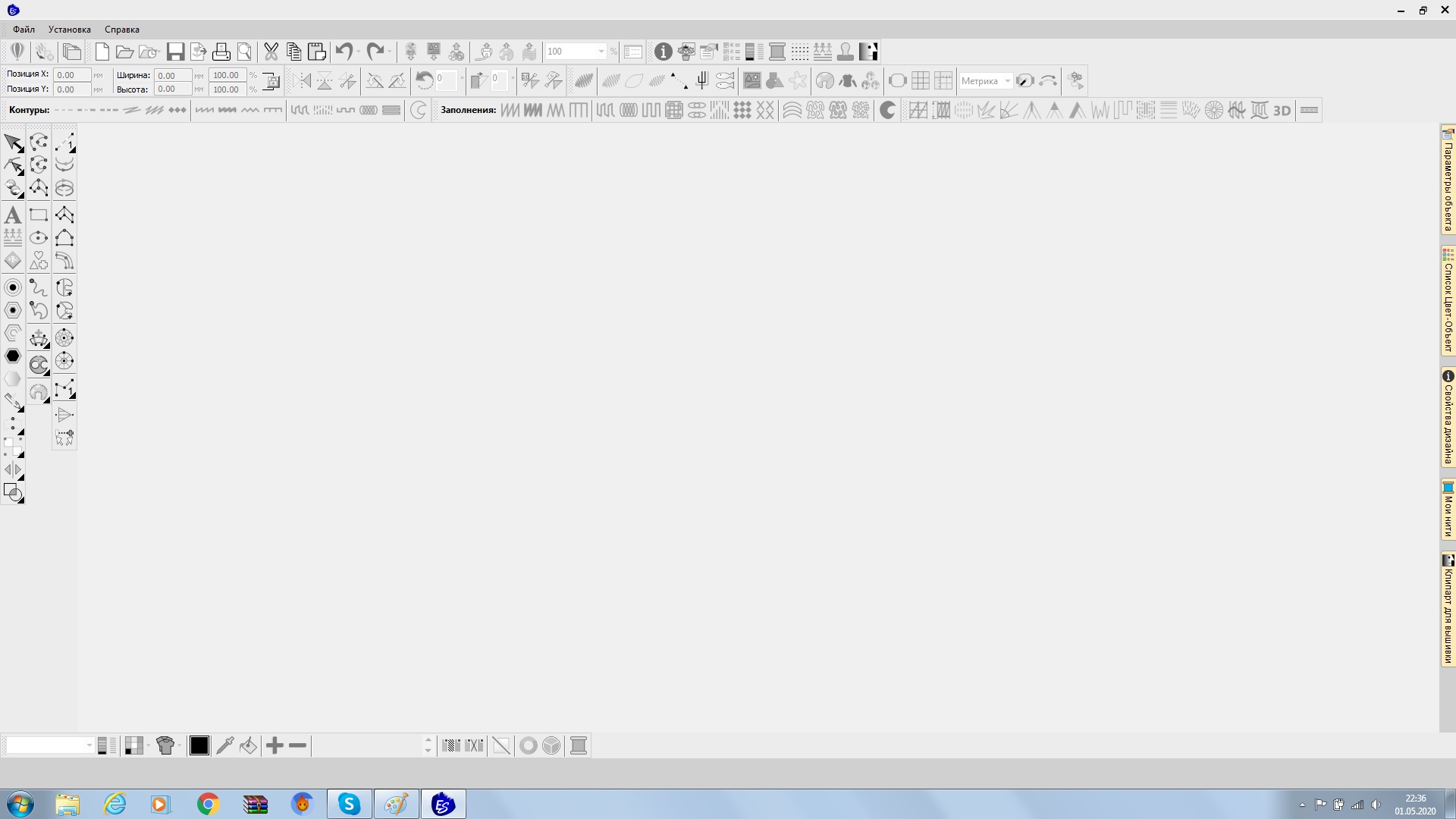Expand the bottom-left thread color combo box
Image resolution: width=1456 pixels, height=819 pixels.
(89, 745)
